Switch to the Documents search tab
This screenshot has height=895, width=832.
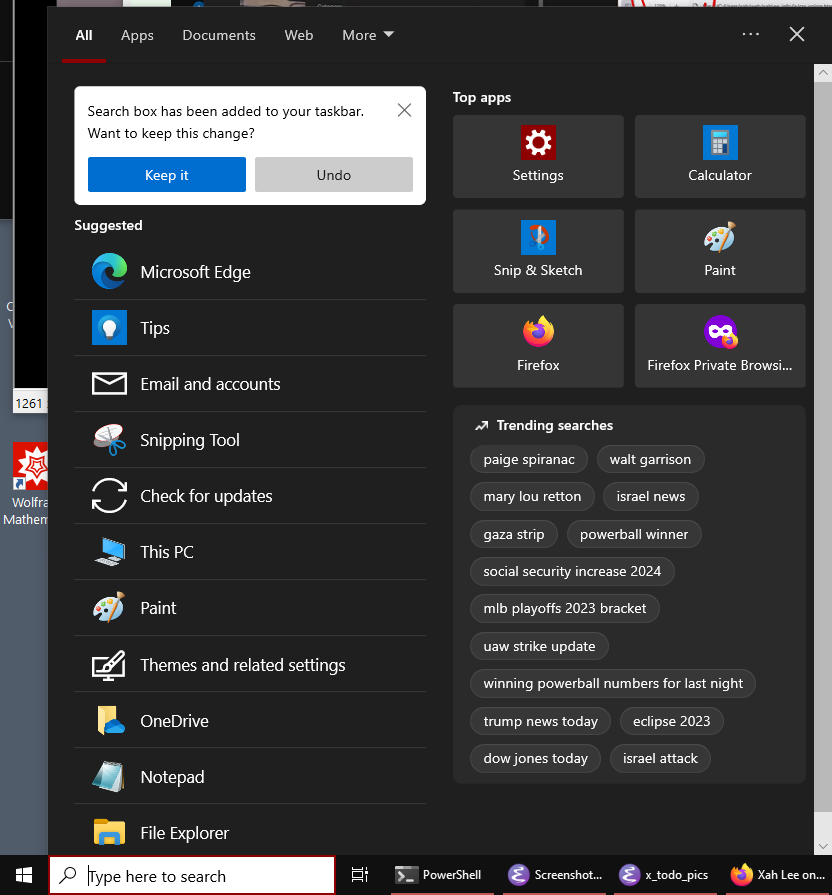[219, 35]
